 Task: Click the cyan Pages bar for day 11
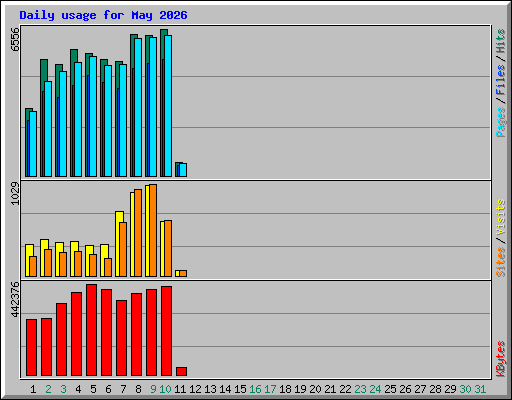tap(183, 170)
